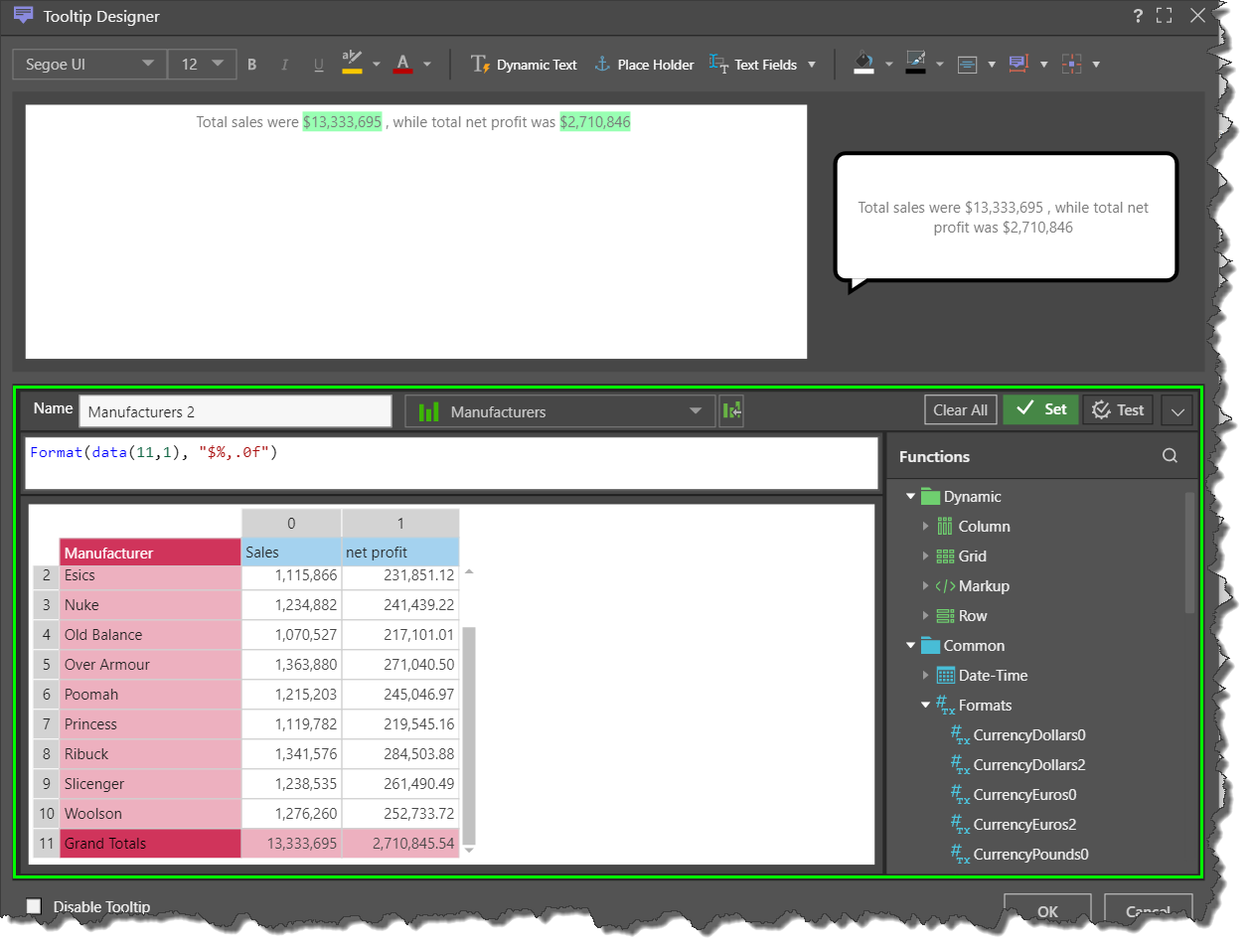
Task: Insert a Place Holder
Action: pyautogui.click(x=644, y=65)
